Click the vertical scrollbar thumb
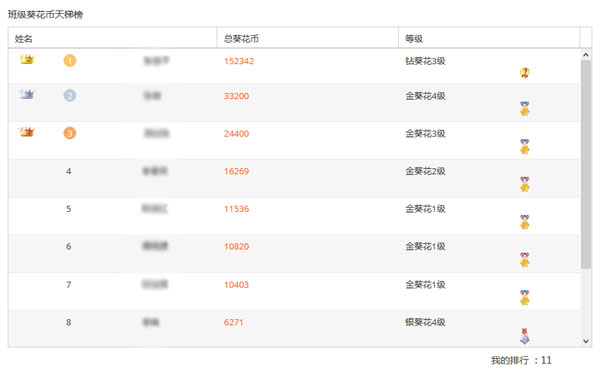Viewport: 600px width, 372px height. click(585, 164)
